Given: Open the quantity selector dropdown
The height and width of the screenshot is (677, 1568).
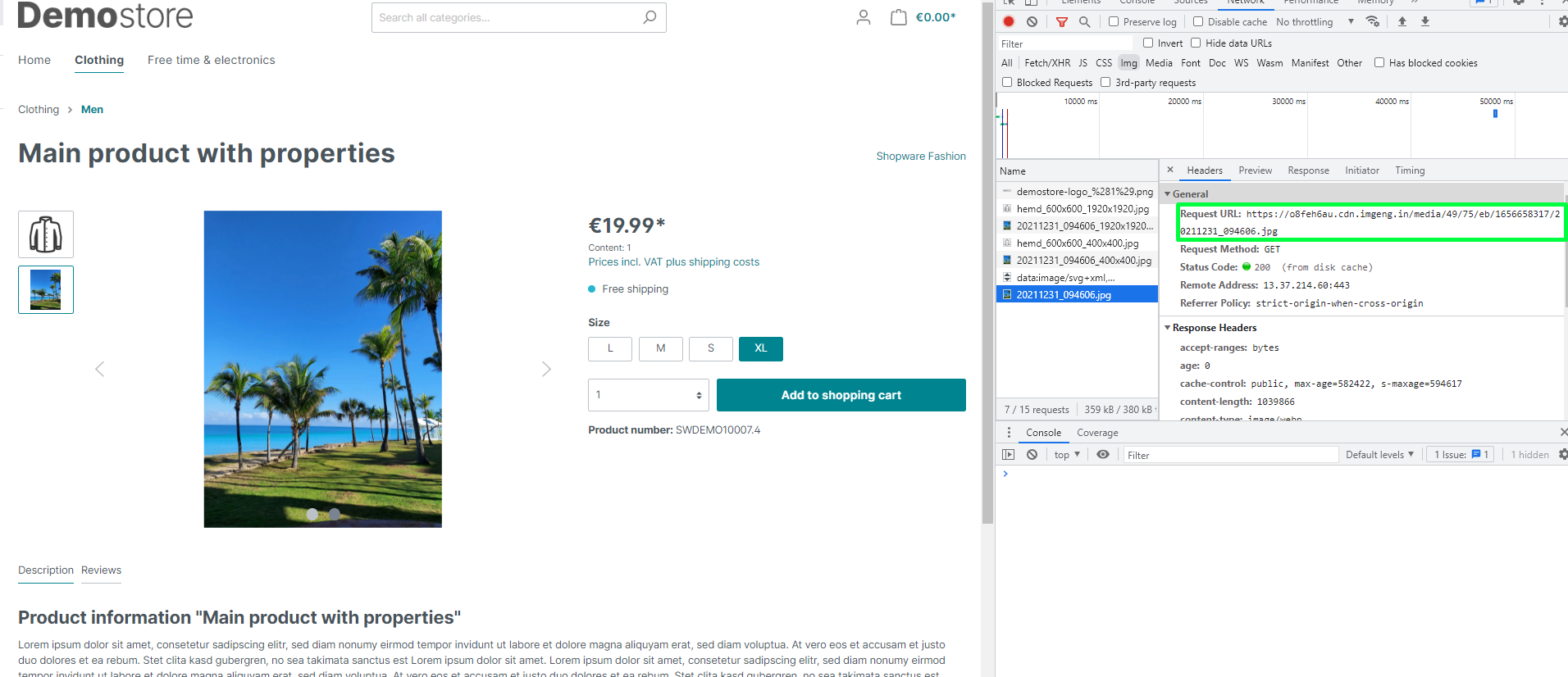Looking at the screenshot, I should click(649, 395).
